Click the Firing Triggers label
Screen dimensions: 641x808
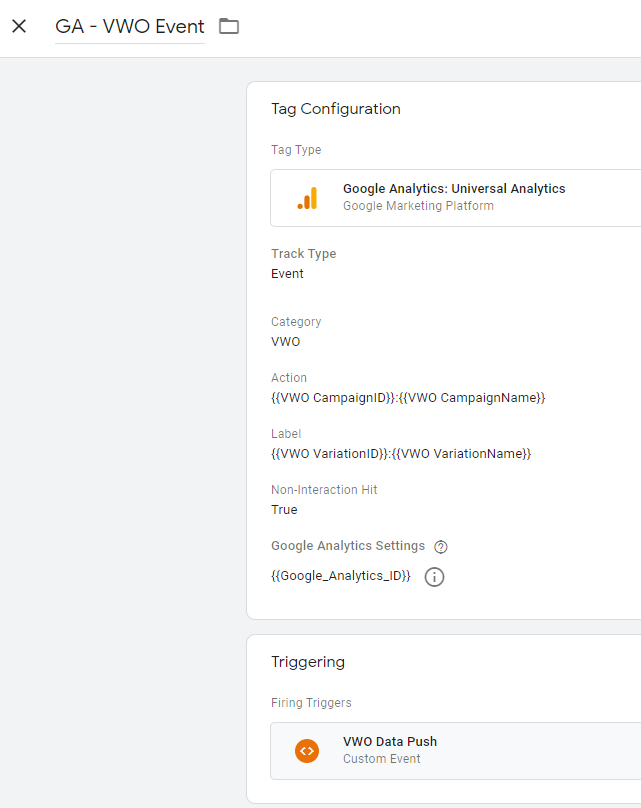[x=311, y=703]
